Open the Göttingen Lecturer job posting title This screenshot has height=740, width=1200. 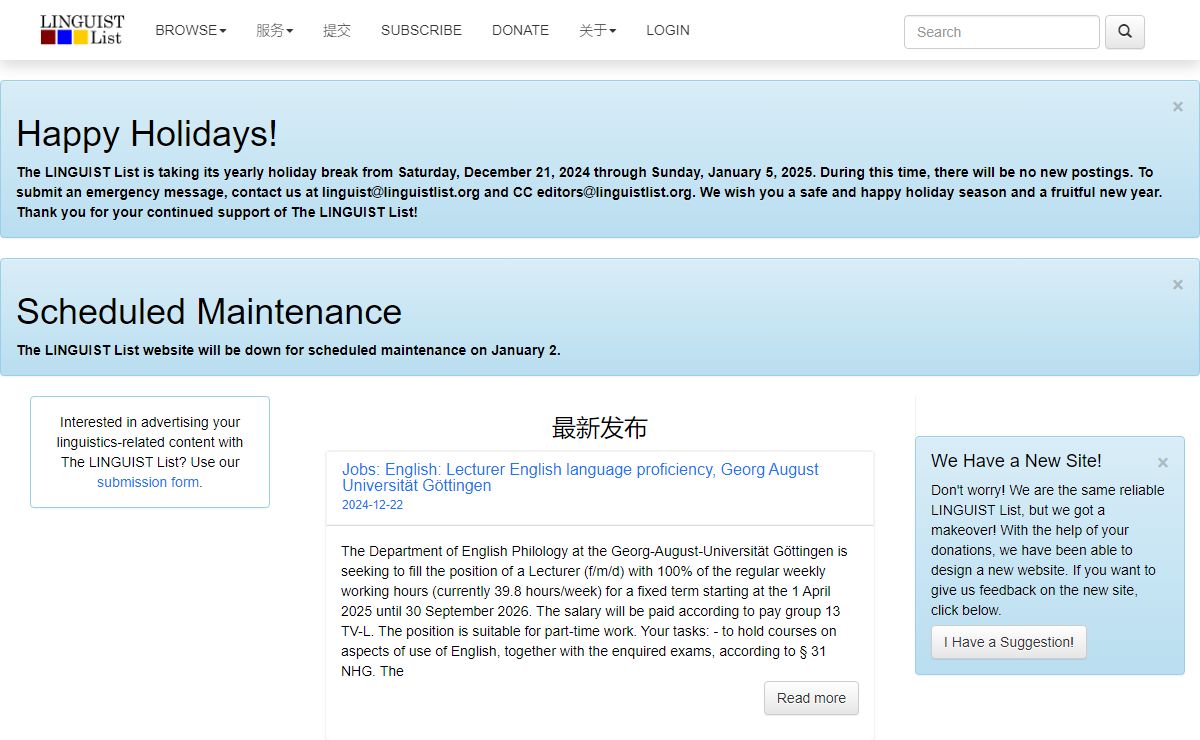click(x=580, y=477)
